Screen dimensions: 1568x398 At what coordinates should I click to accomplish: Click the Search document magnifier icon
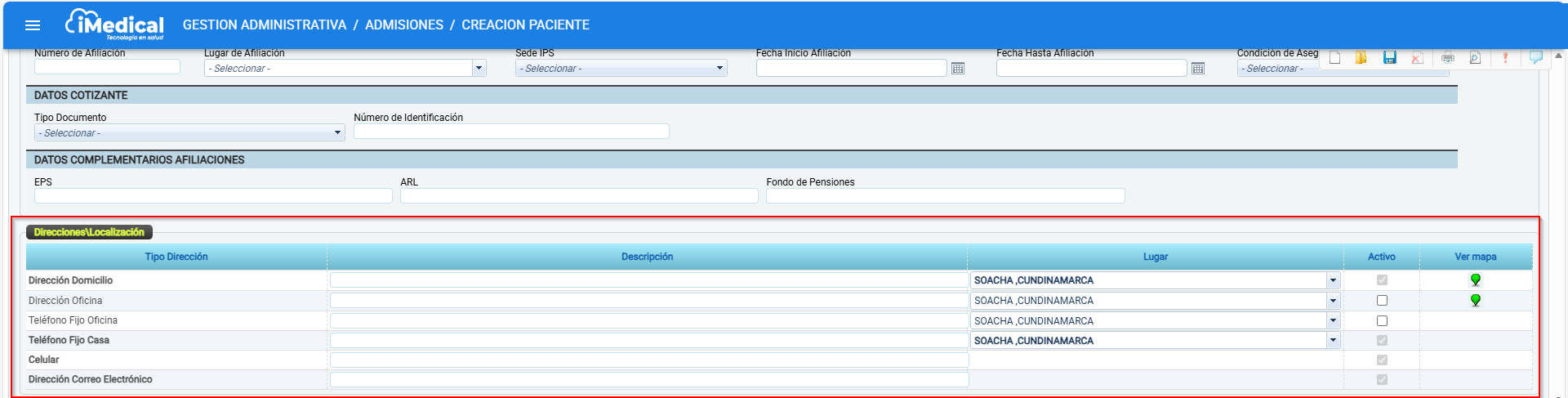[1475, 57]
